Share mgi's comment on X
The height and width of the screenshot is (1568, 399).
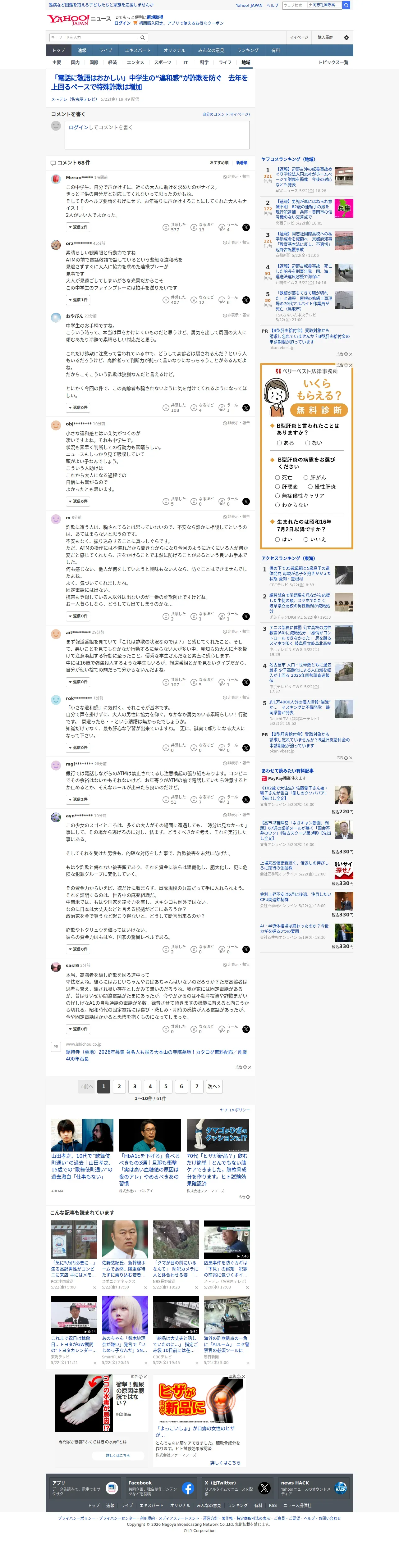click(246, 800)
